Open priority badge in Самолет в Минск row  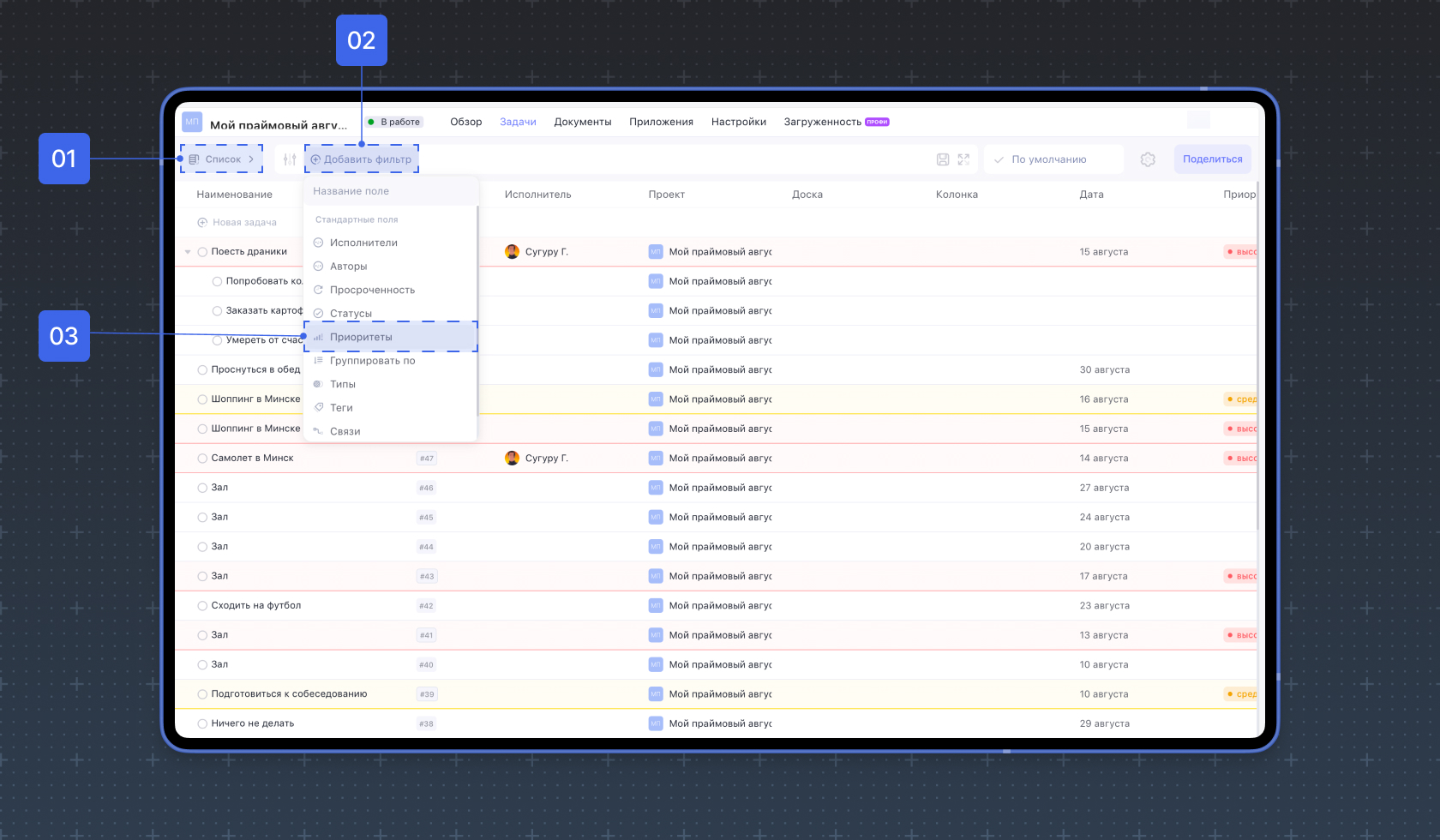tap(1241, 459)
